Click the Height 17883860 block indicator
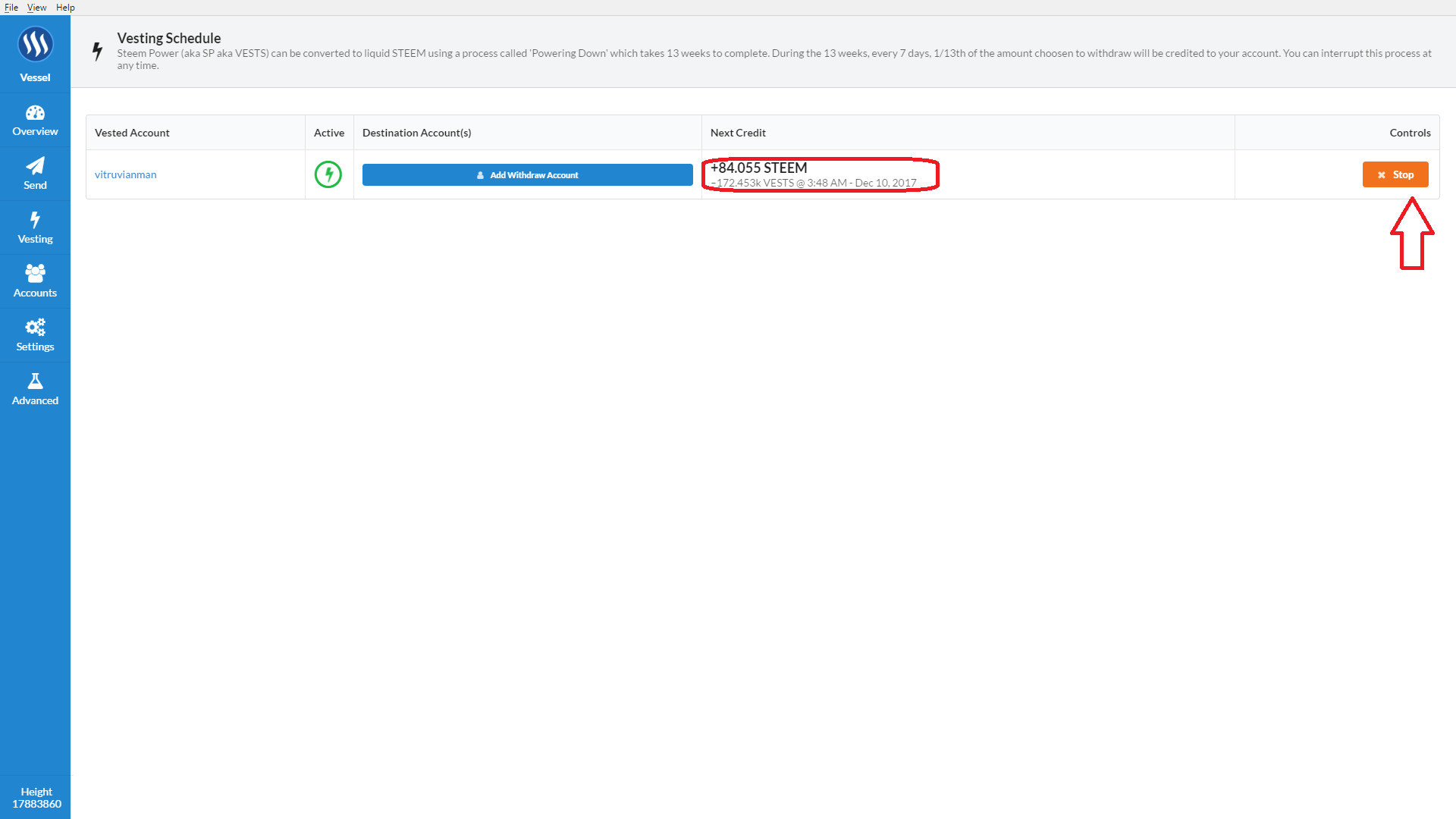Screen dimensions: 1456x819 point(36,798)
